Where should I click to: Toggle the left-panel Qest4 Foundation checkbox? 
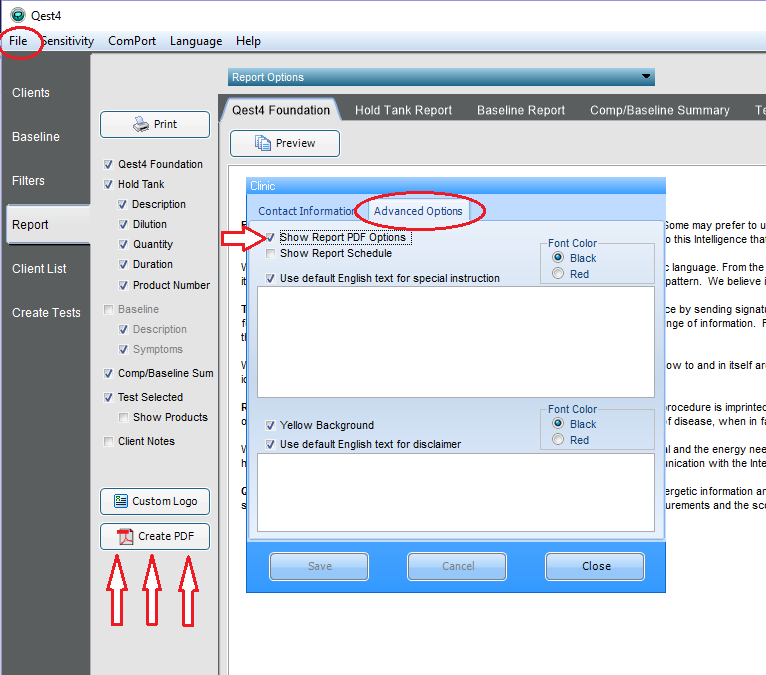108,165
